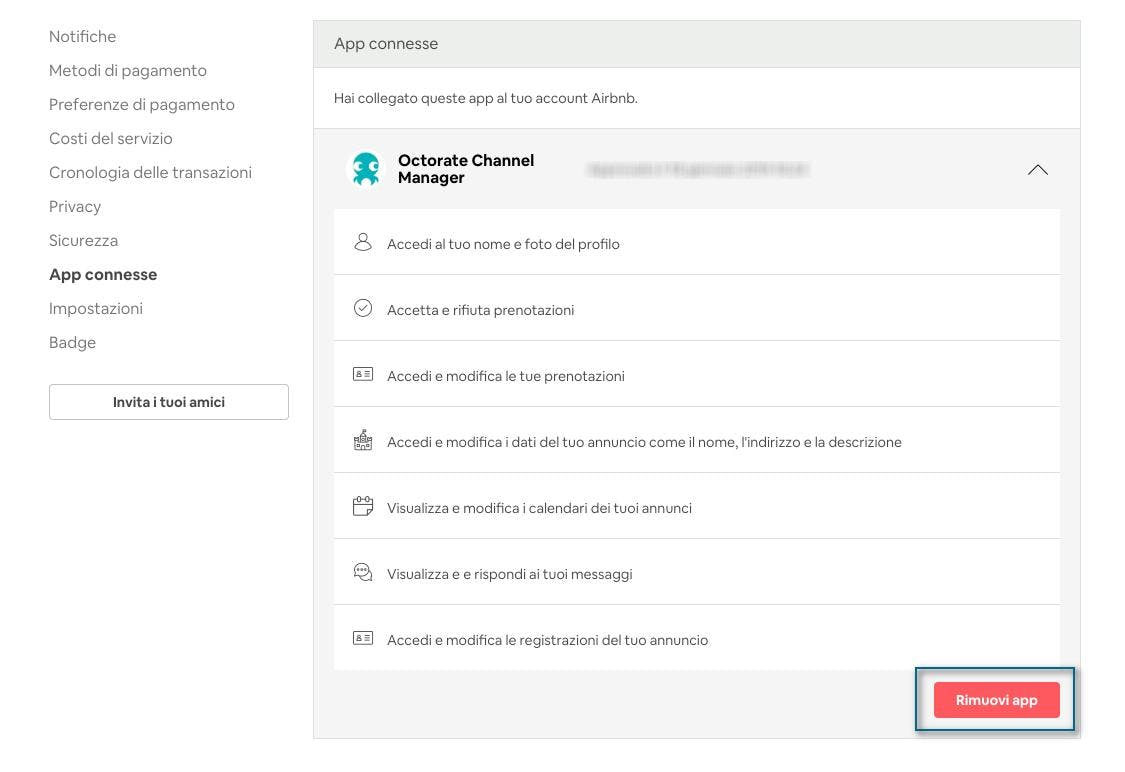Click the calendar icon for annunci calendars
1125x772 pixels.
click(363, 507)
